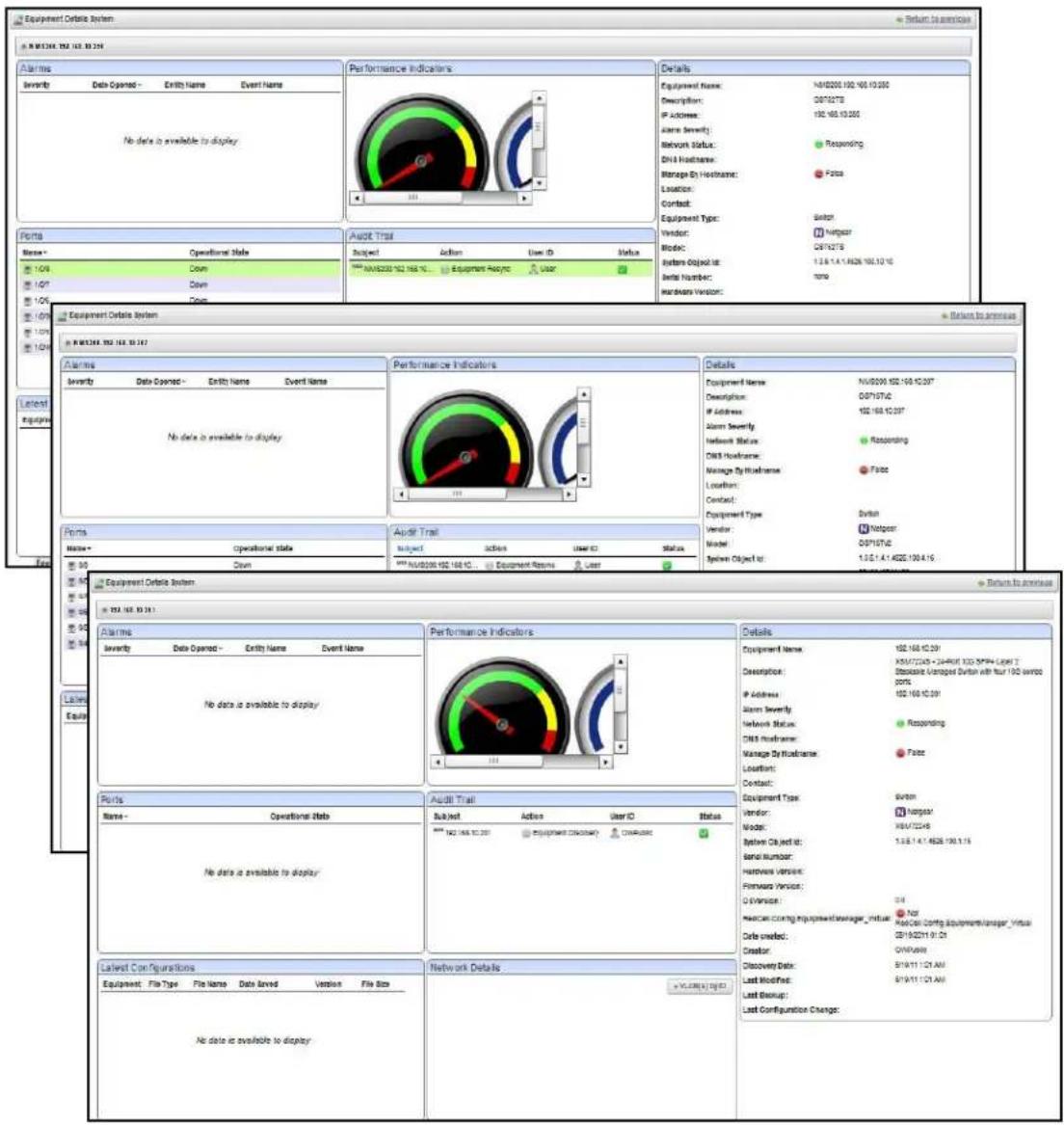Click red False hostname icon in front window

tap(900, 753)
